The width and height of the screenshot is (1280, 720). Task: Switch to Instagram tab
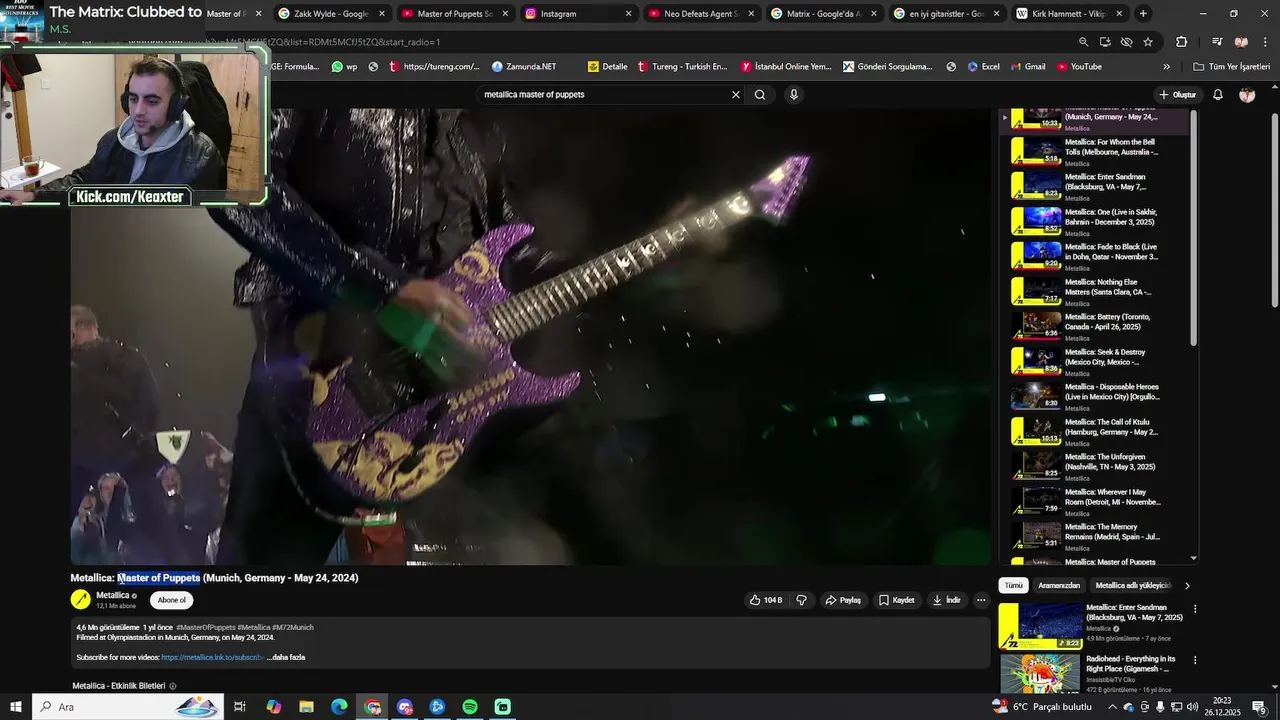(578, 14)
